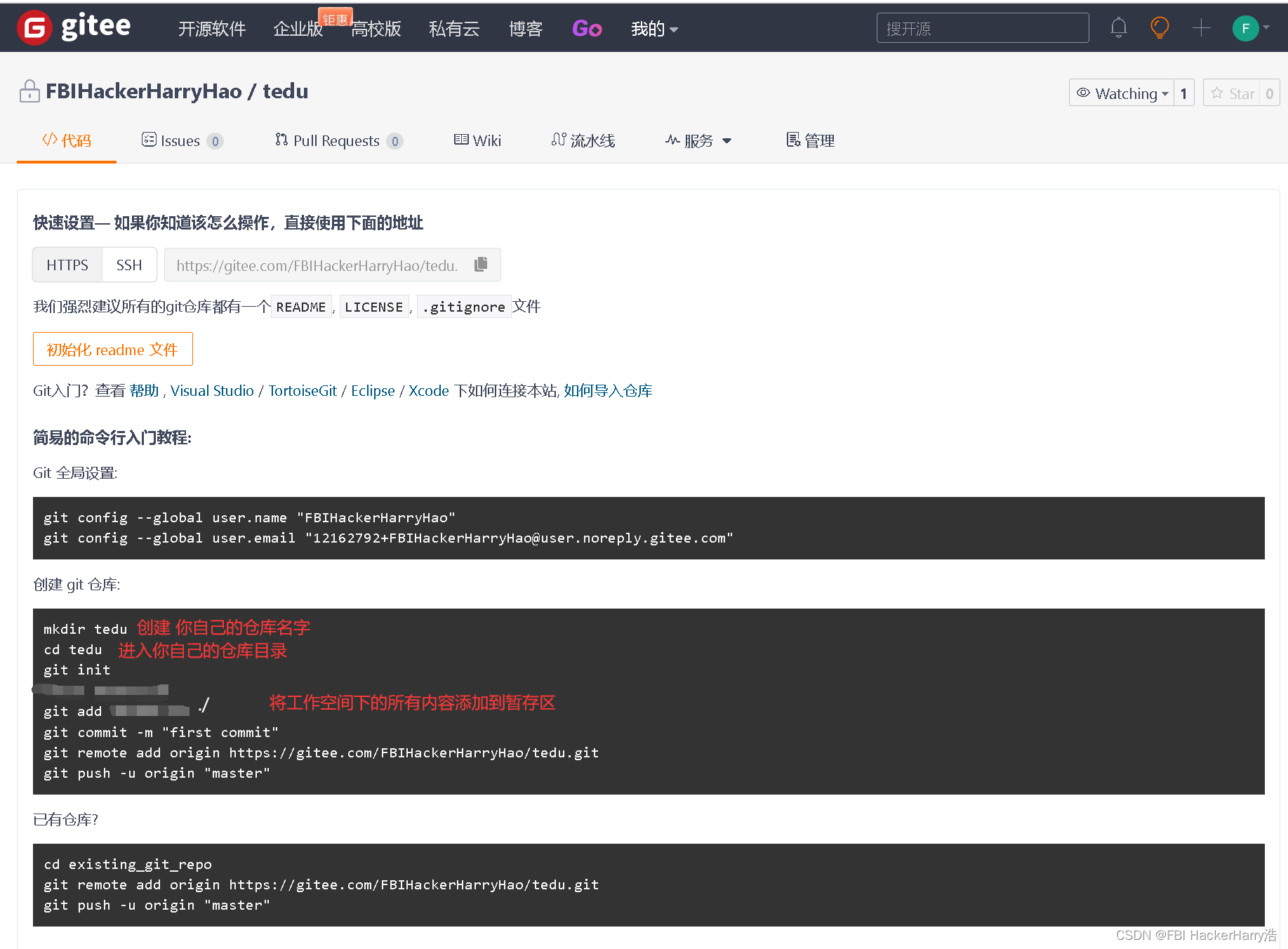Click the 已有仓库? heading text
1288x949 pixels.
coord(66,819)
